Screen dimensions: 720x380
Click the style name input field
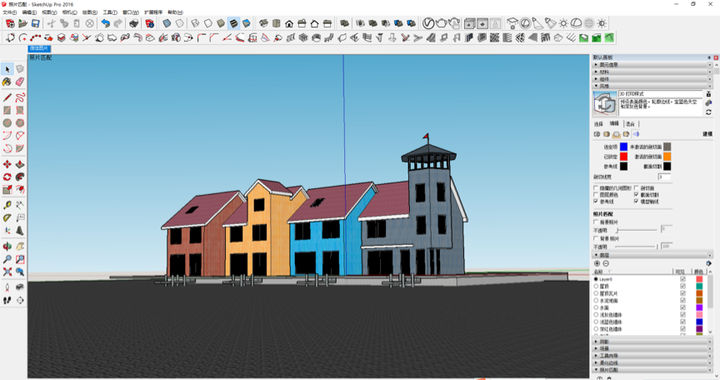tap(660, 94)
